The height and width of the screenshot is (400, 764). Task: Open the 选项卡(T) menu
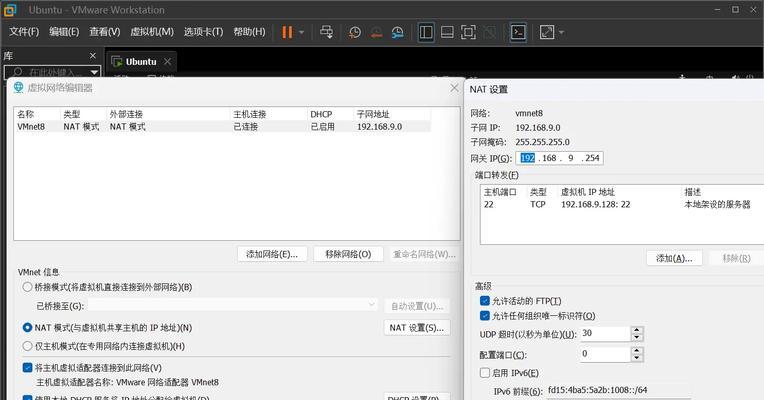point(203,32)
